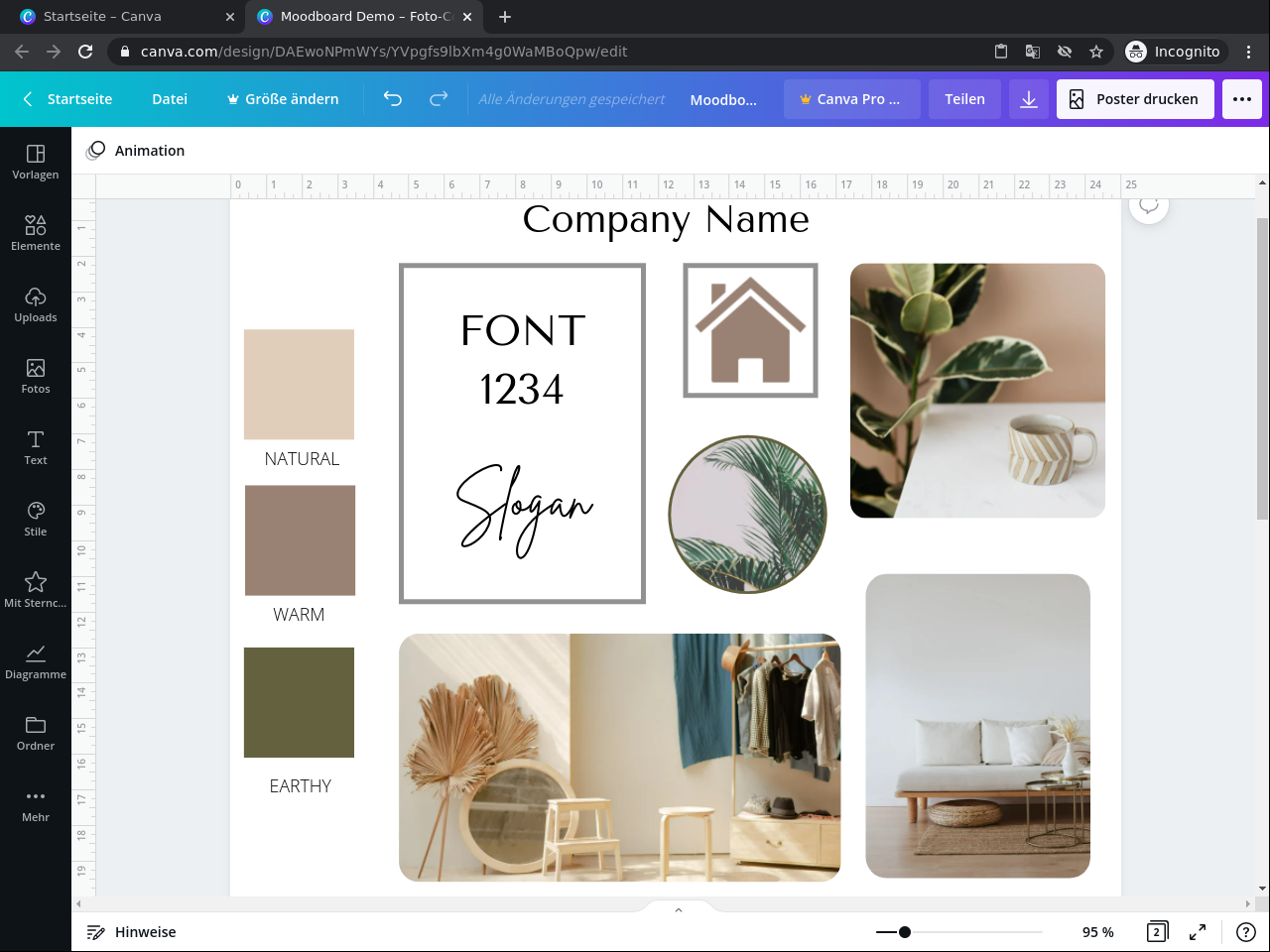1270x952 pixels.
Task: Open Größe ändern resize option
Action: [x=283, y=99]
